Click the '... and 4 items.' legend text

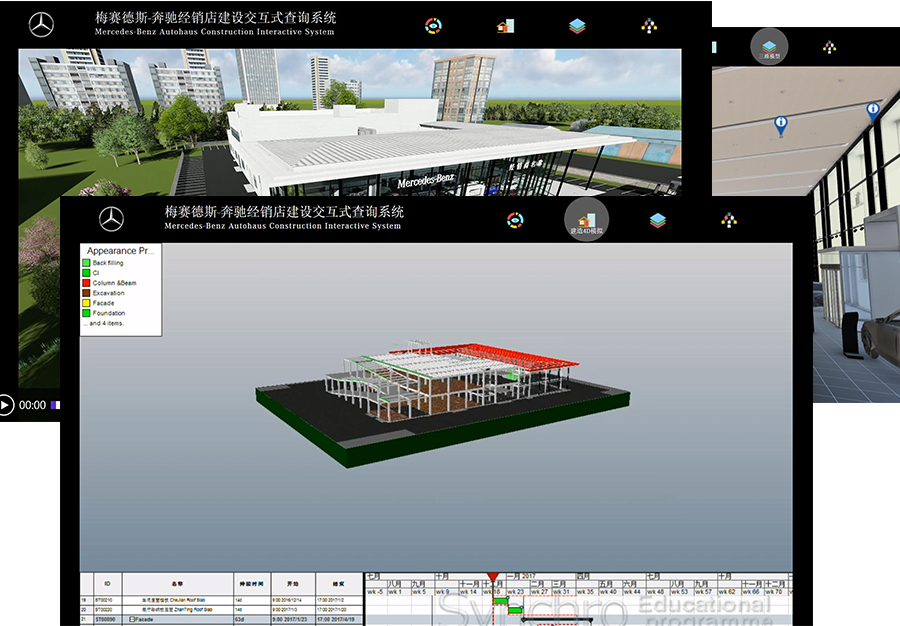click(x=103, y=324)
